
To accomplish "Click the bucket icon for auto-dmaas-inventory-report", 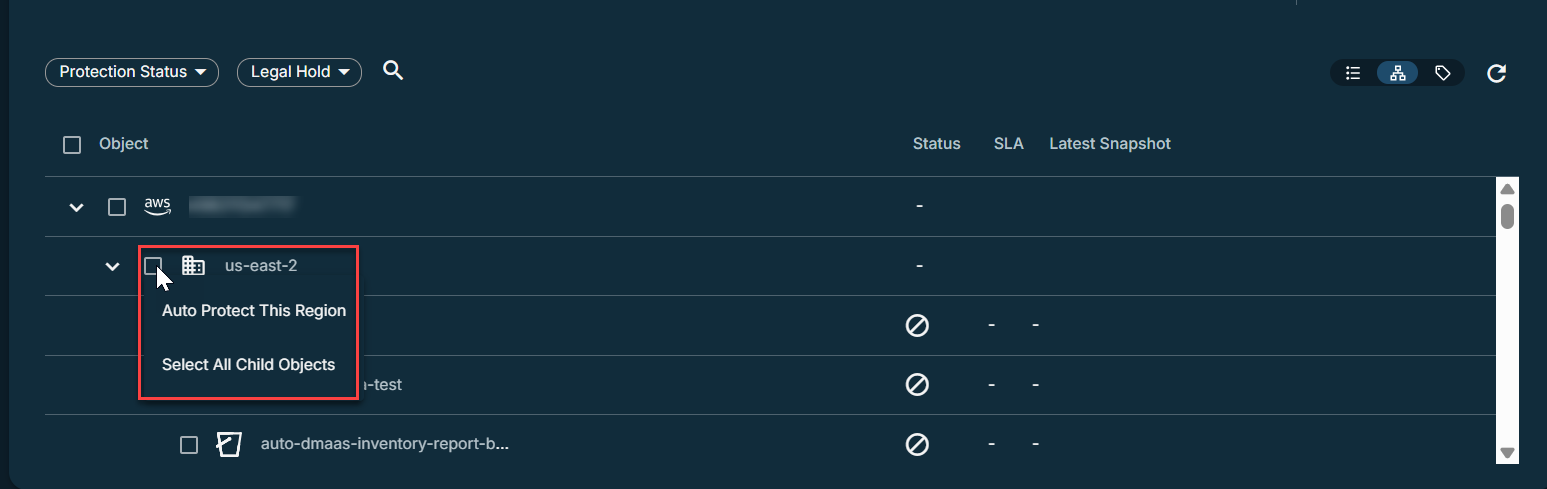I will coord(229,444).
